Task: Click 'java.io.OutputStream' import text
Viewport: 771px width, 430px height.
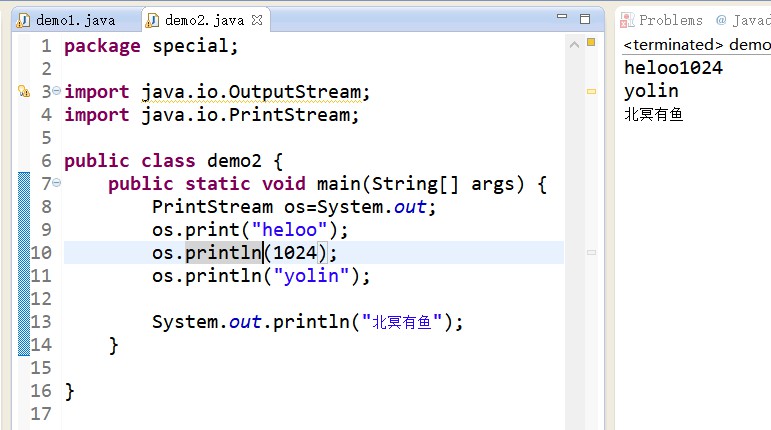Action: [251, 92]
